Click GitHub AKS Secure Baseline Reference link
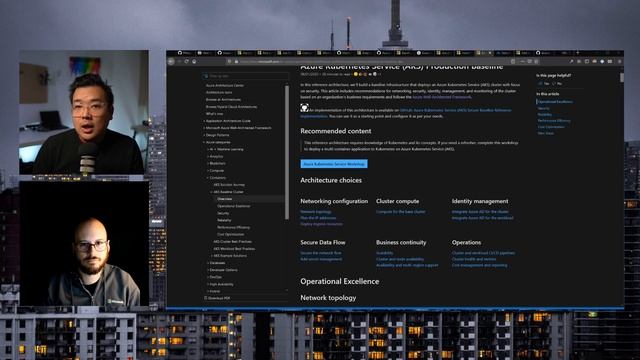 click(455, 110)
